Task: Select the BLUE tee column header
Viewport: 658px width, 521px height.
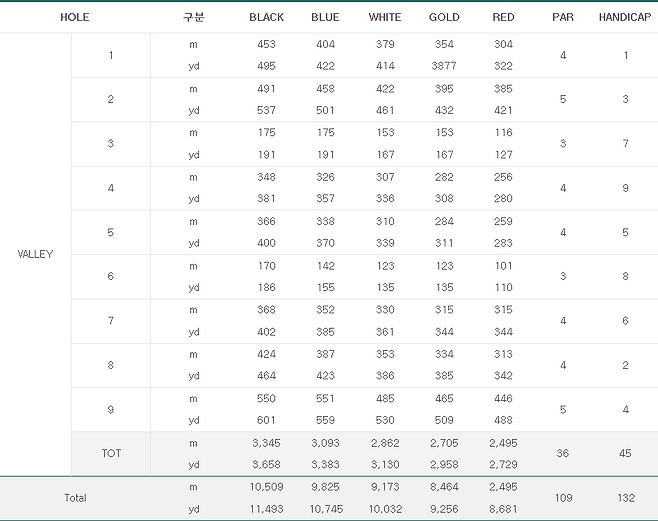Action: (x=325, y=17)
